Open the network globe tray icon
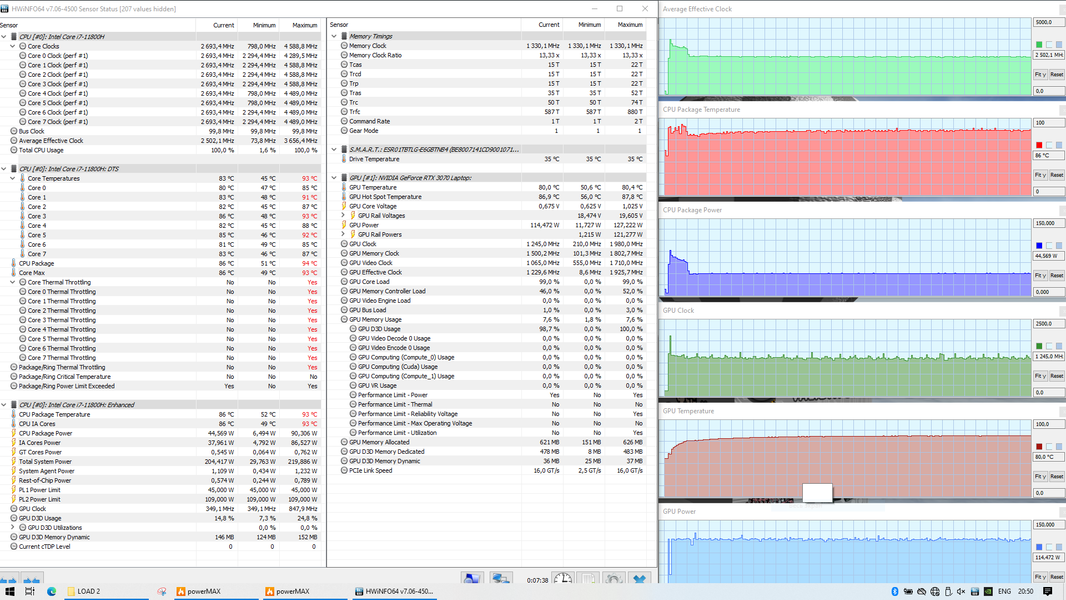This screenshot has height=600, width=1066. [935, 592]
